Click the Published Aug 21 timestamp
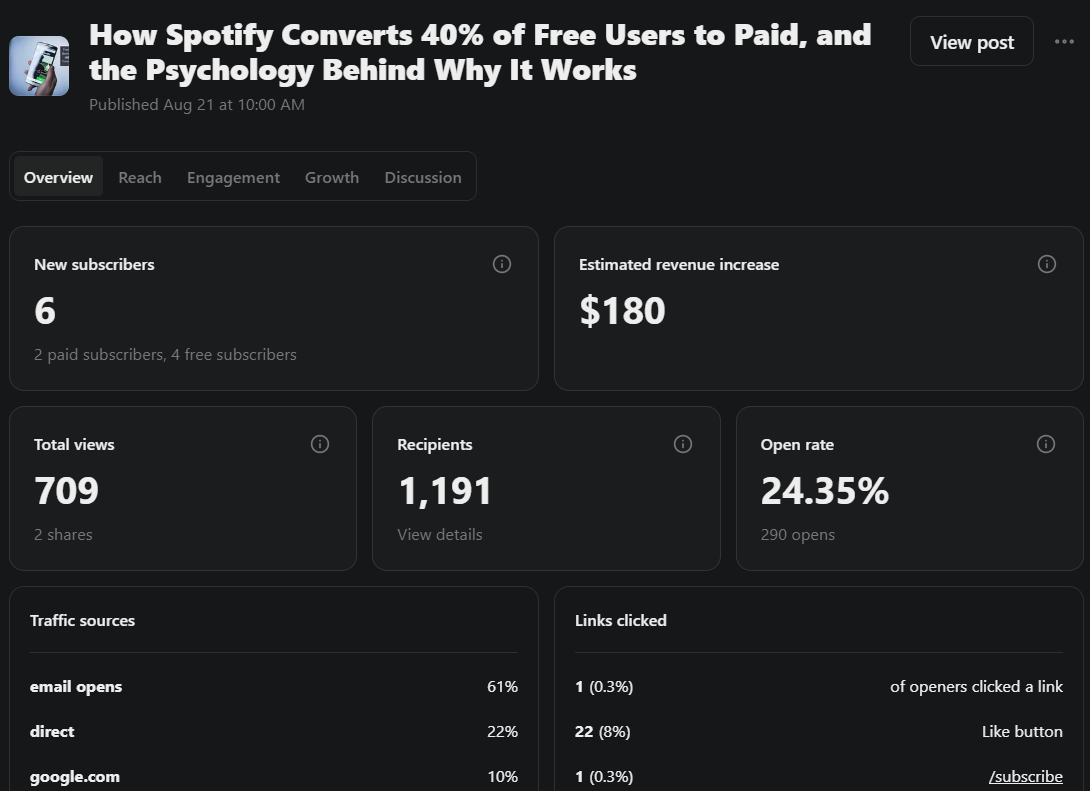The height and width of the screenshot is (791, 1090). point(197,104)
